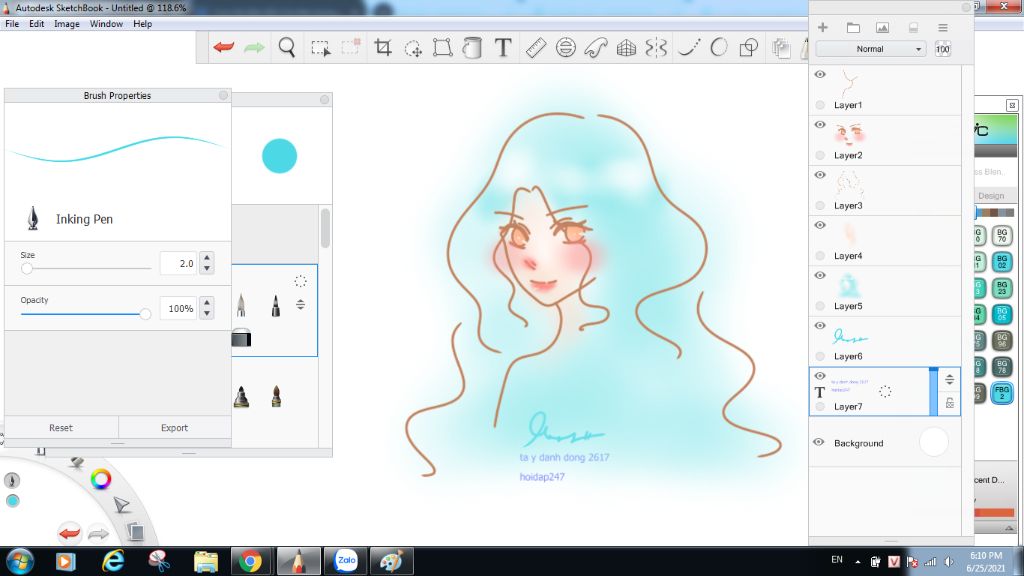1024x576 pixels.
Task: Select the Predictive Stroke tool
Action: (x=718, y=48)
